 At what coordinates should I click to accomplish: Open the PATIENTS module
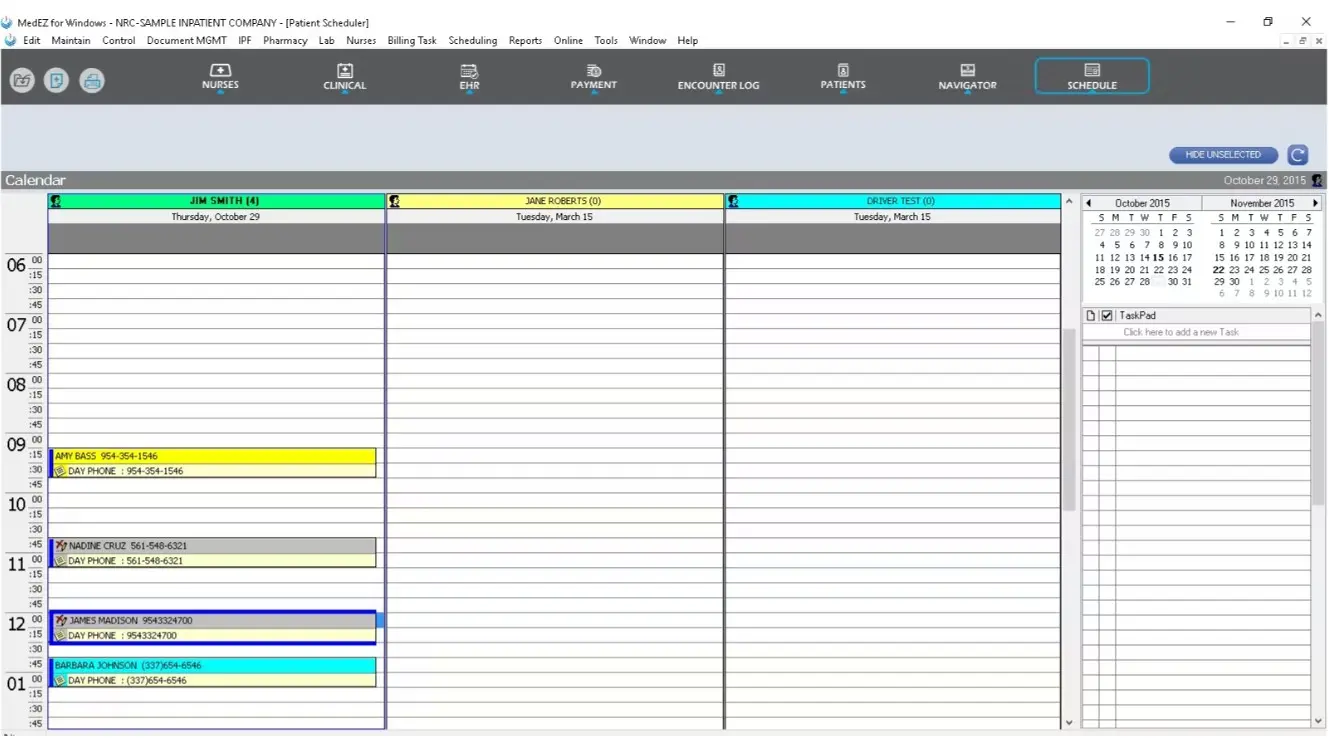pos(842,75)
